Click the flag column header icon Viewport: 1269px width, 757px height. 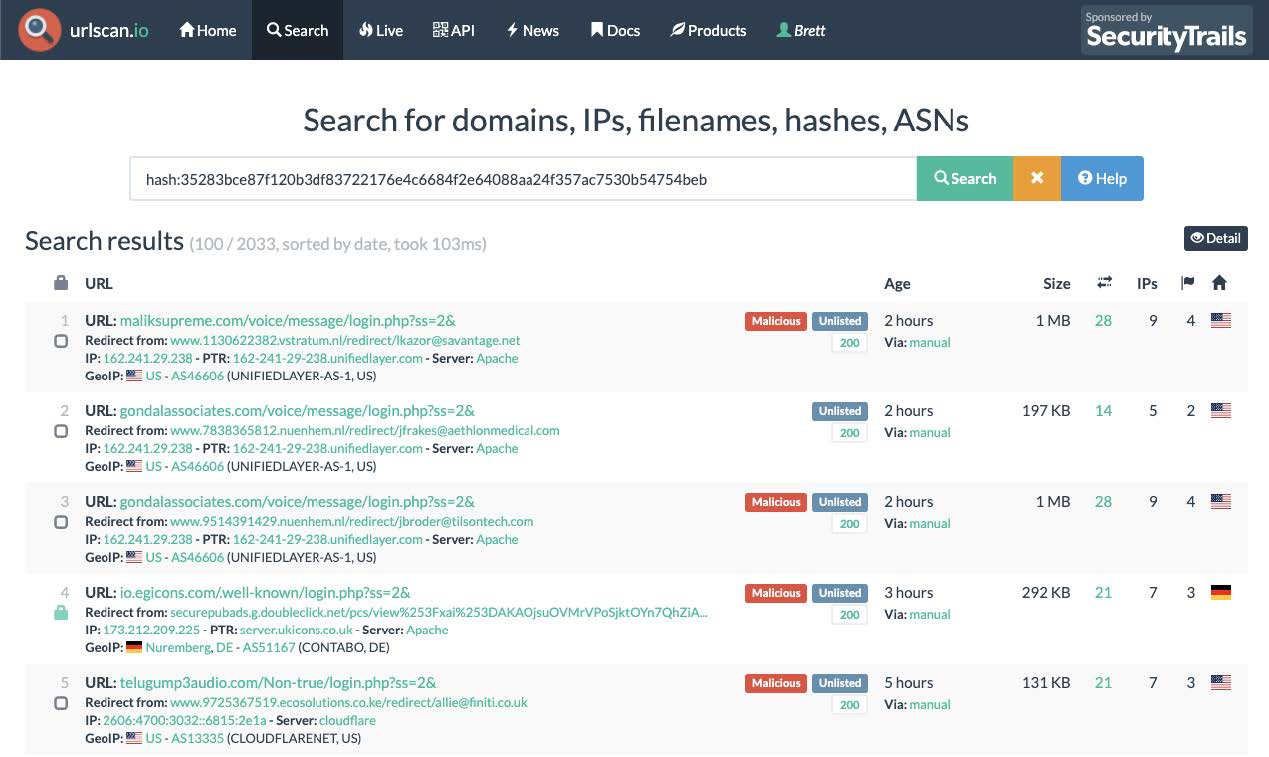(1187, 283)
